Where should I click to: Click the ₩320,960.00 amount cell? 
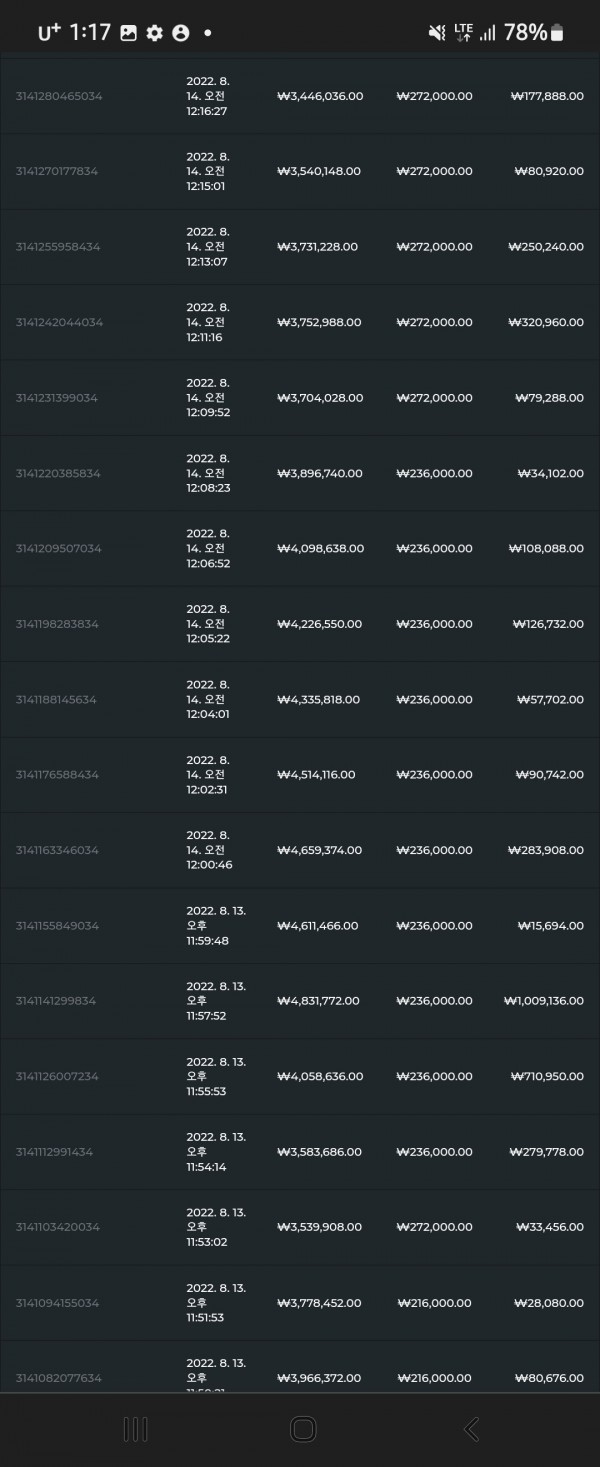547,322
